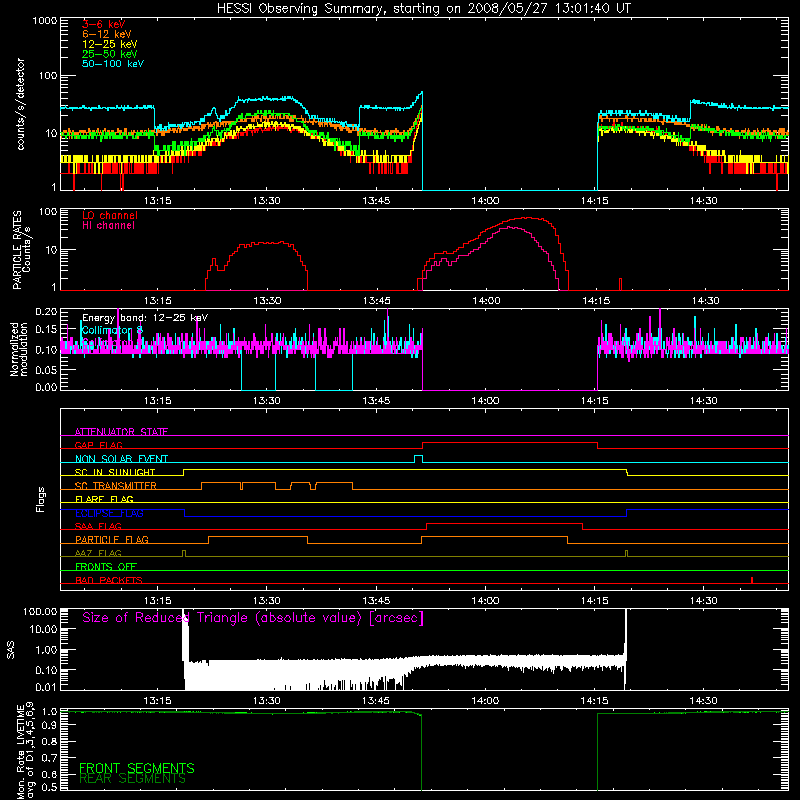The image size is (800, 800).
Task: Click the counts/s/detector axis label
Action: 20,104
